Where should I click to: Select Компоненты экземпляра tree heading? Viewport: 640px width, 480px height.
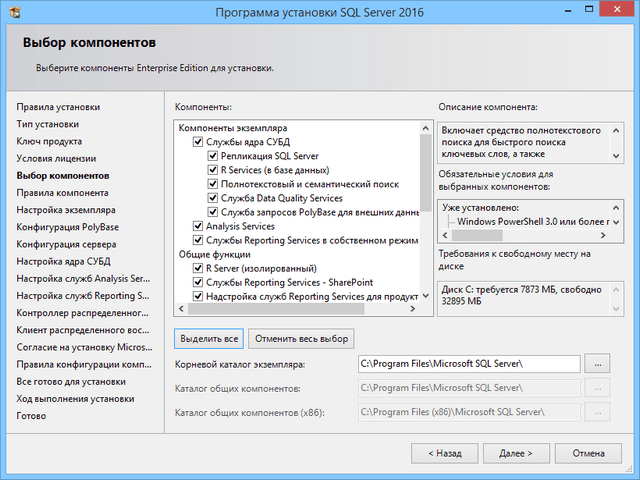230,129
